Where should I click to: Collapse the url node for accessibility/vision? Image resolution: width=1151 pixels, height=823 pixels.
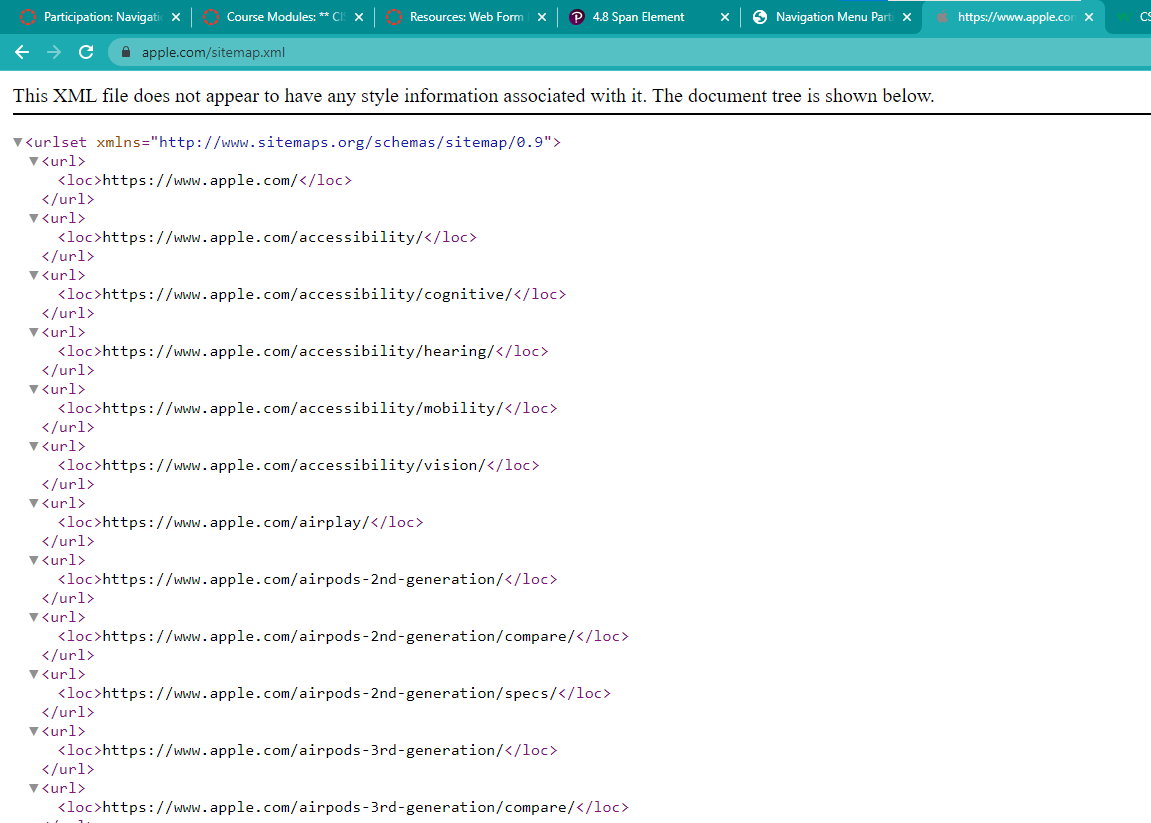coord(34,446)
